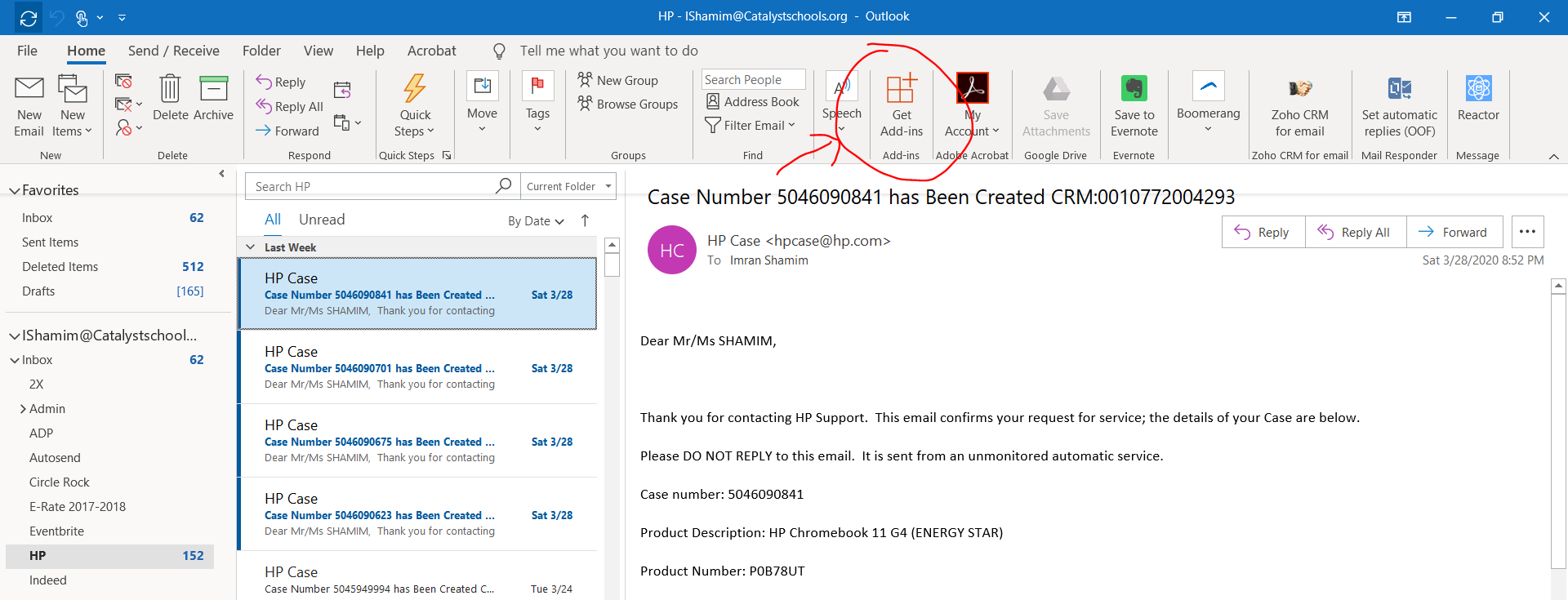Click the Send/Receive All Folders icon in title bar

click(29, 17)
